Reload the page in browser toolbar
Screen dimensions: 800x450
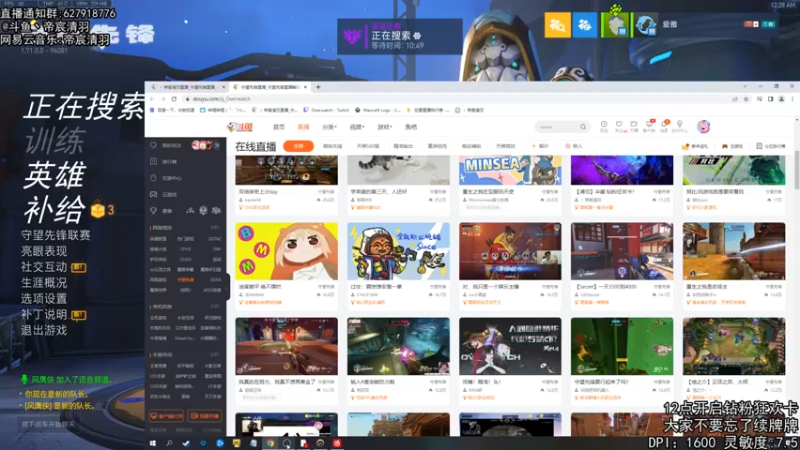click(174, 99)
